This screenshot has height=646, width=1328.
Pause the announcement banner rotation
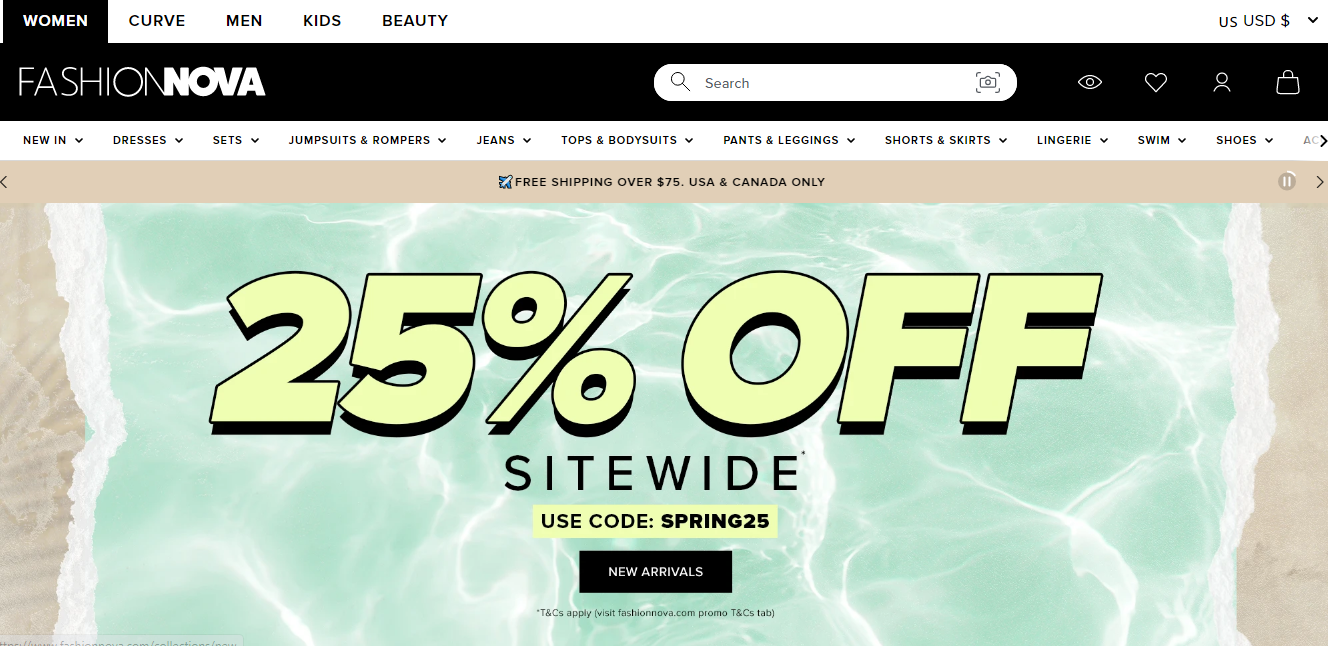(1287, 181)
